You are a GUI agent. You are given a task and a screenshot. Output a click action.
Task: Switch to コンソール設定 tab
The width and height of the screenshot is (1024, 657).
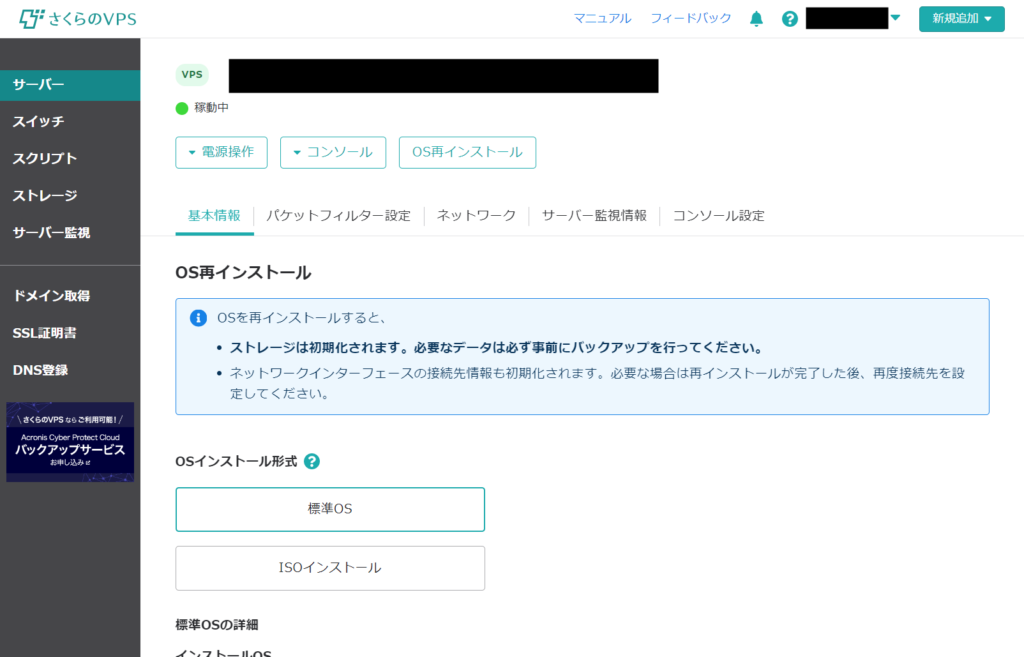718,216
